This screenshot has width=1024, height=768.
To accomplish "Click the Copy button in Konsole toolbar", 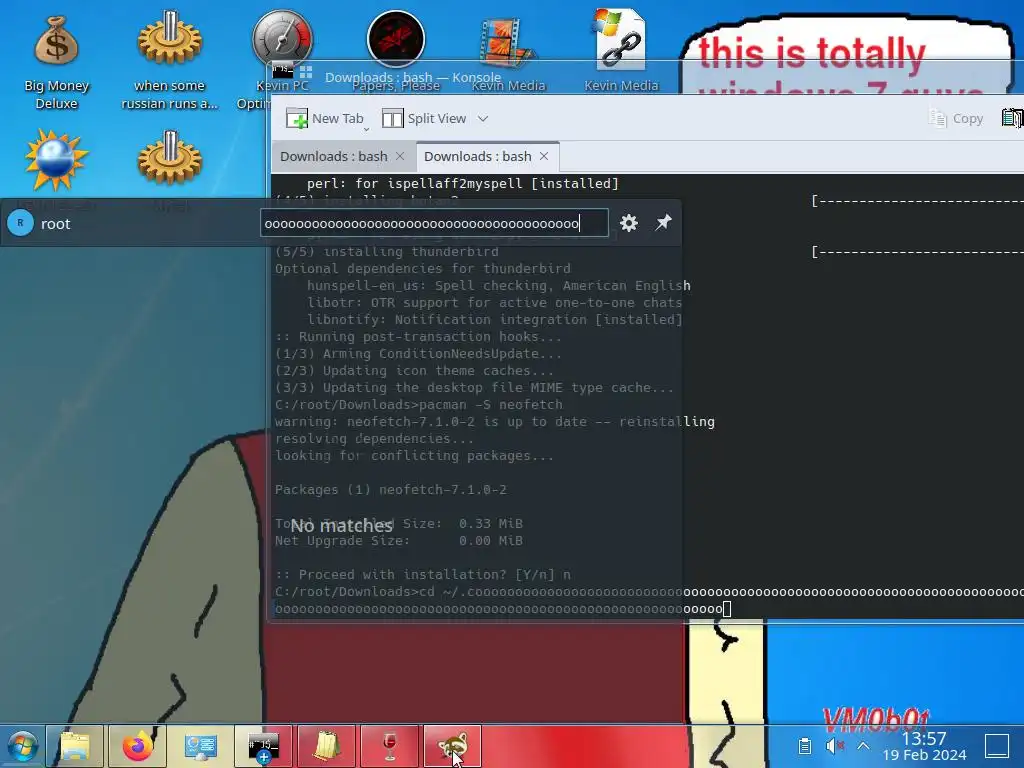I will coord(955,118).
